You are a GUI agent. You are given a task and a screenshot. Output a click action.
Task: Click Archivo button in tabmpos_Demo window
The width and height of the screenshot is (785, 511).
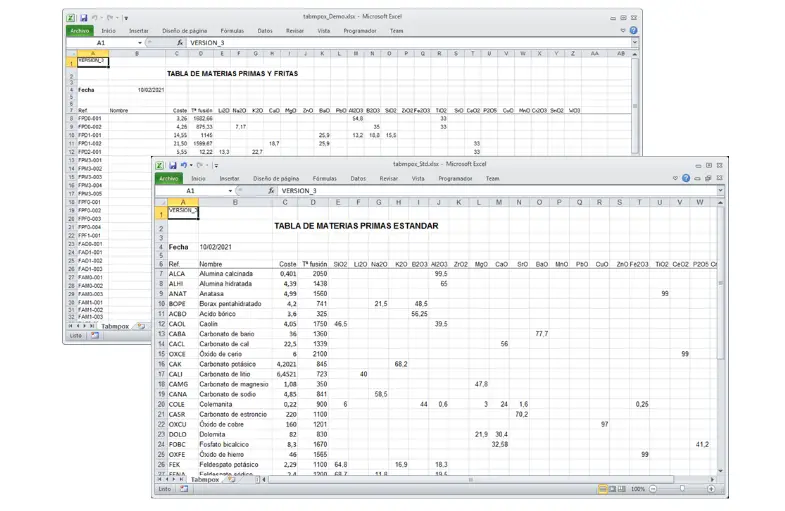point(80,31)
